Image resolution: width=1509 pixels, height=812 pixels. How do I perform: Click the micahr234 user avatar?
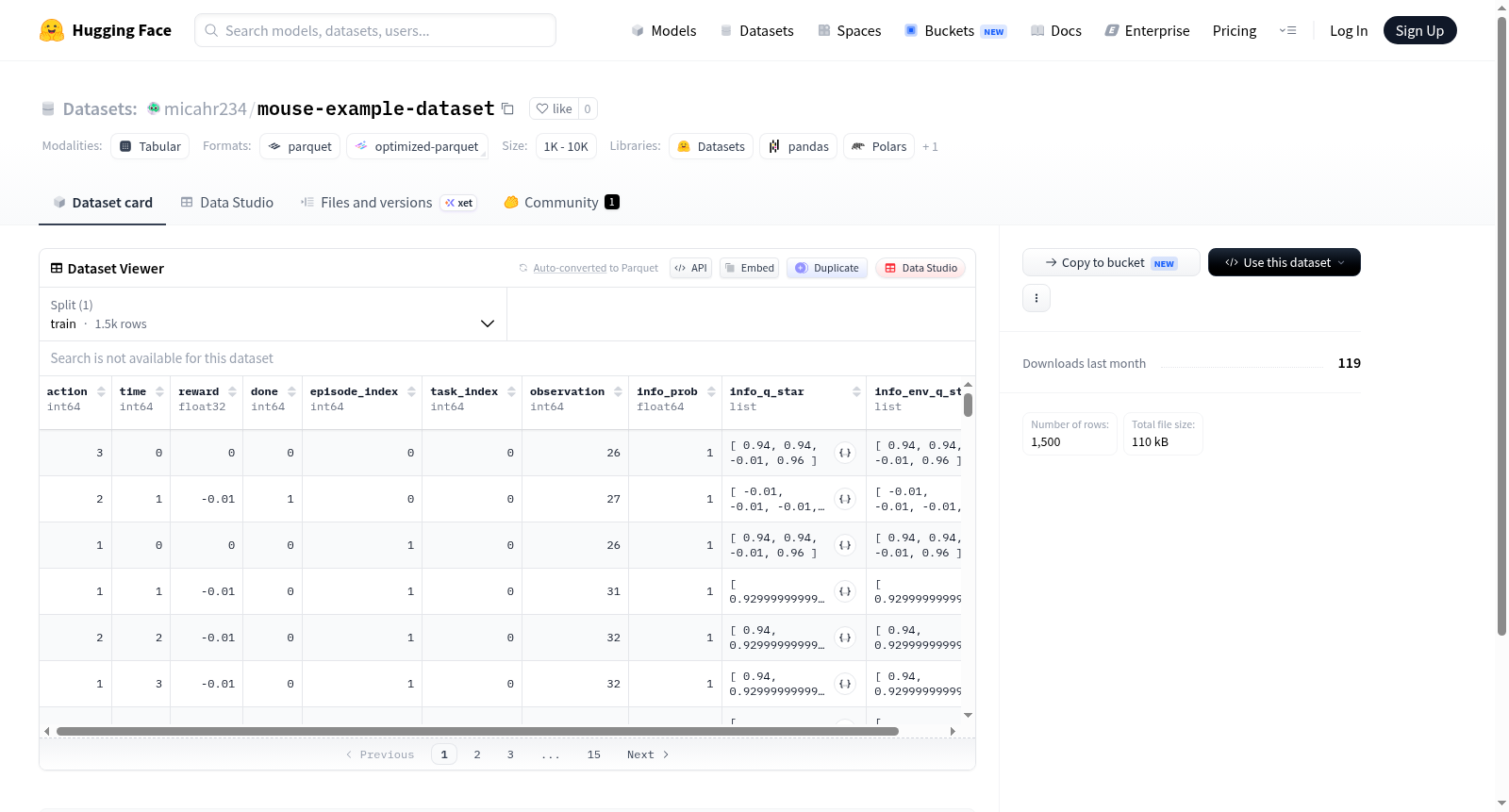click(154, 108)
